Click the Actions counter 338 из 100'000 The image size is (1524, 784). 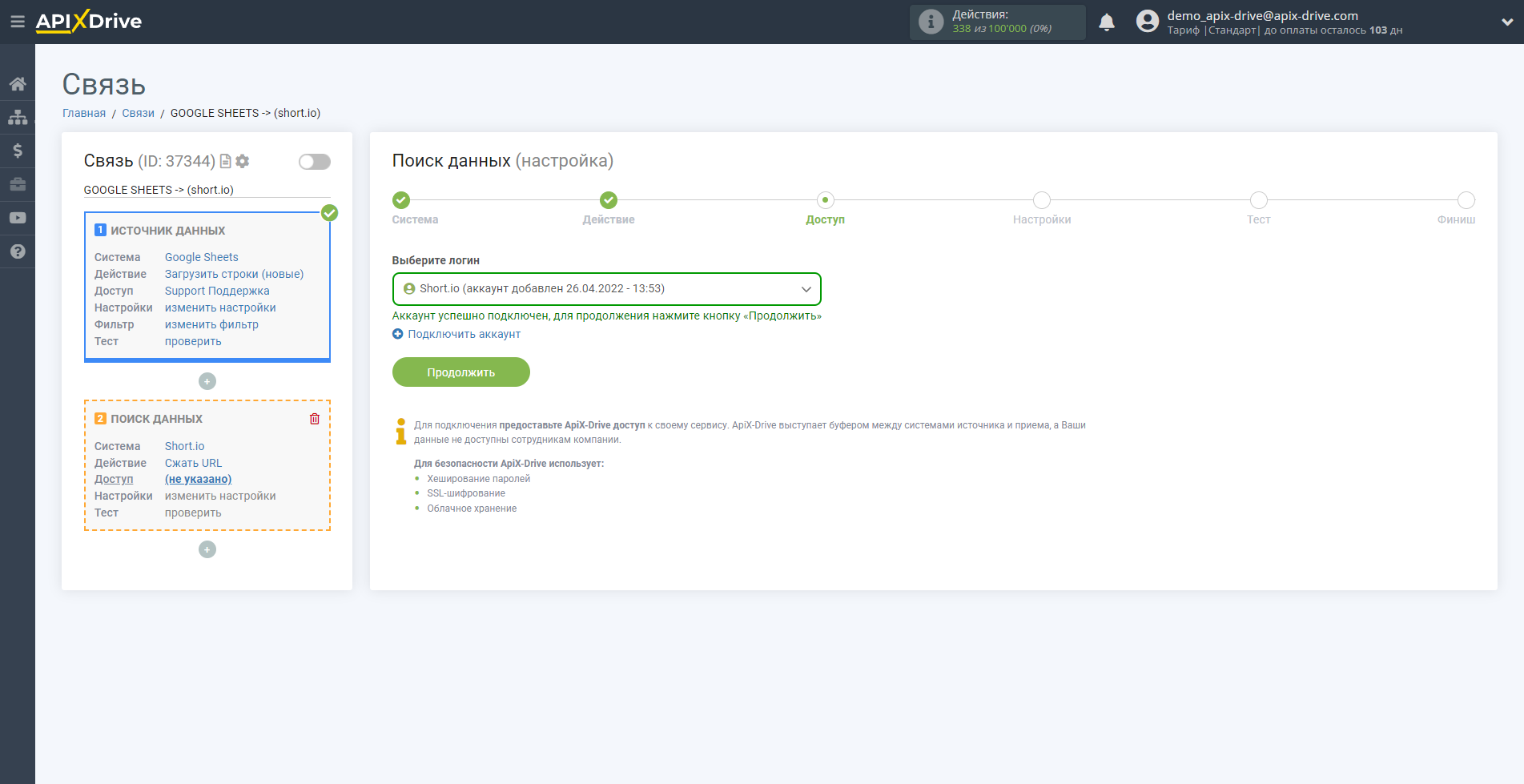pyautogui.click(x=1002, y=29)
